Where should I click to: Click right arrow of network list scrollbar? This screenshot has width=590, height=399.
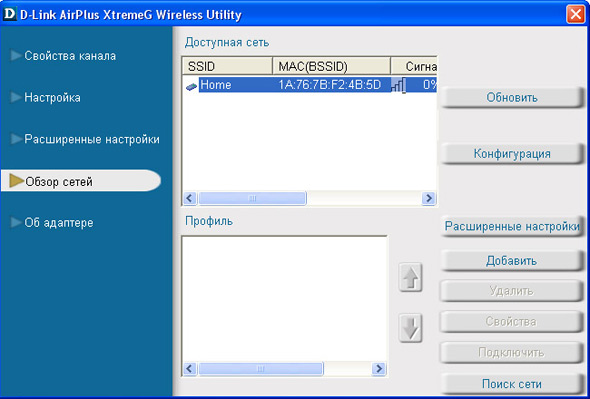click(428, 198)
